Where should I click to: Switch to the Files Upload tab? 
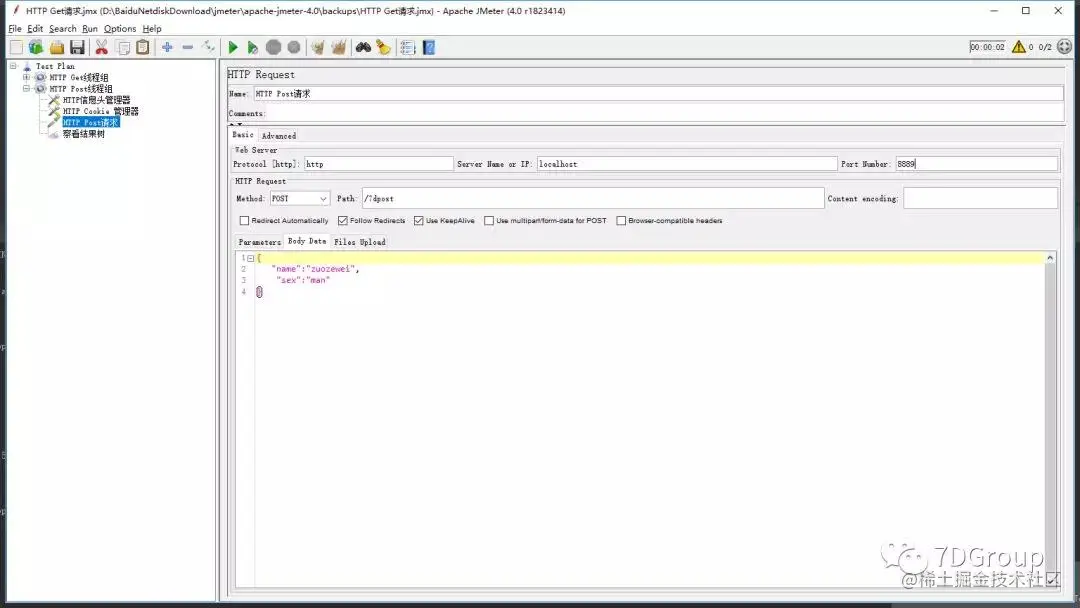(x=360, y=242)
